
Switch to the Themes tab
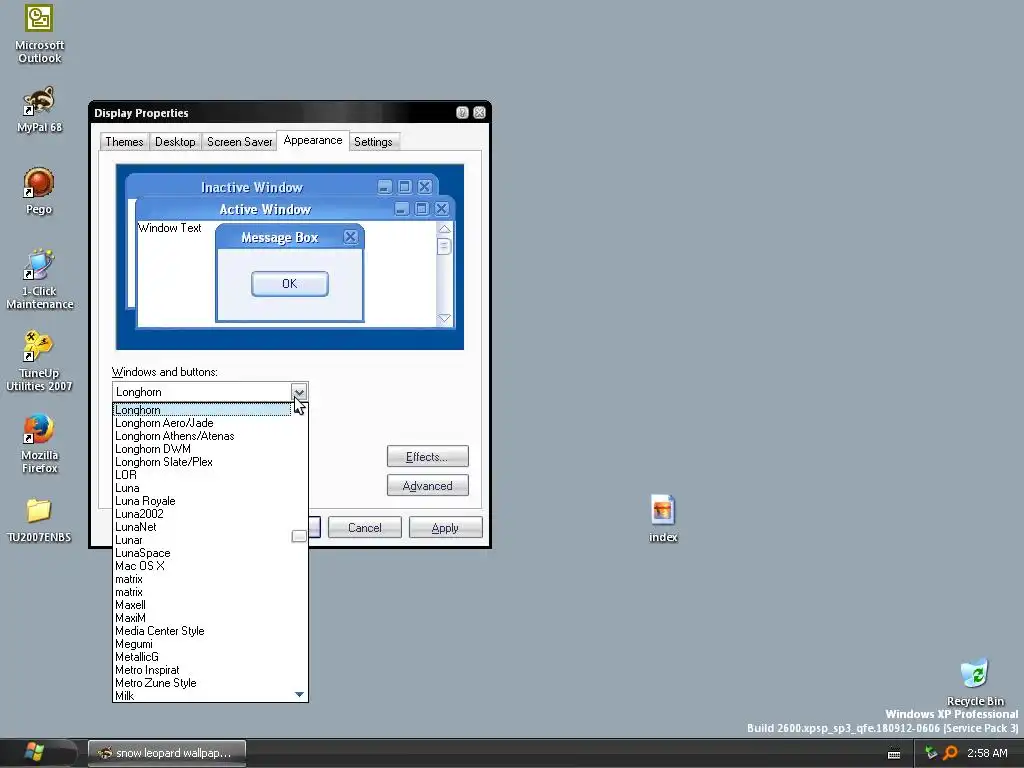tap(124, 142)
